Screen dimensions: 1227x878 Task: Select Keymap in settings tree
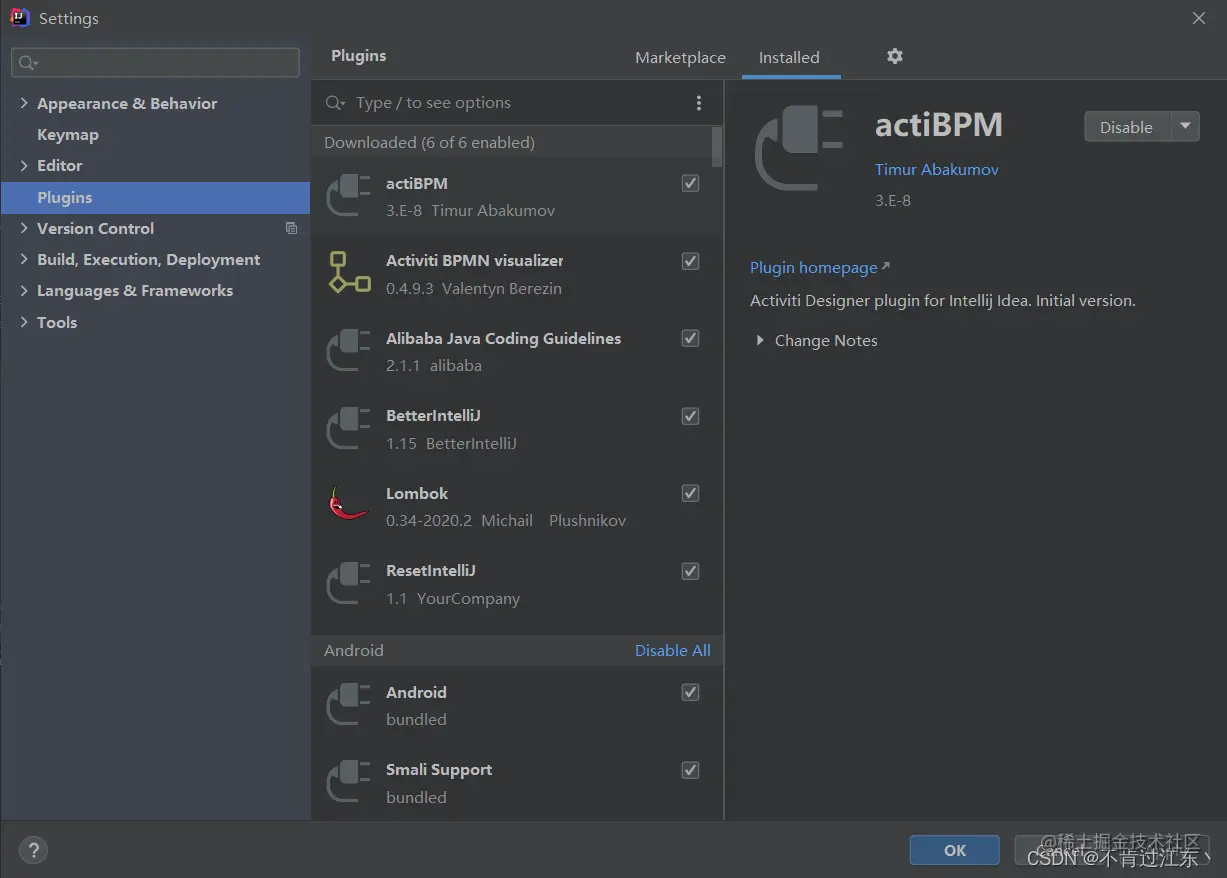coord(68,134)
